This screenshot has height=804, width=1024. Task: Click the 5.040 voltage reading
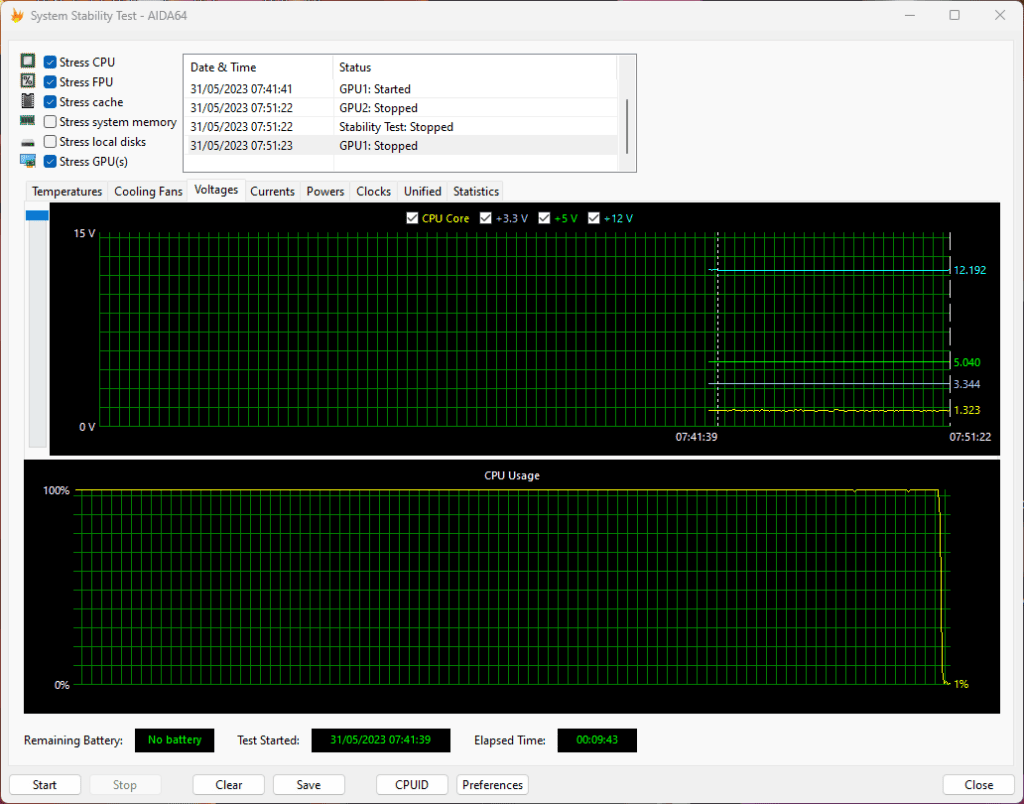point(967,362)
